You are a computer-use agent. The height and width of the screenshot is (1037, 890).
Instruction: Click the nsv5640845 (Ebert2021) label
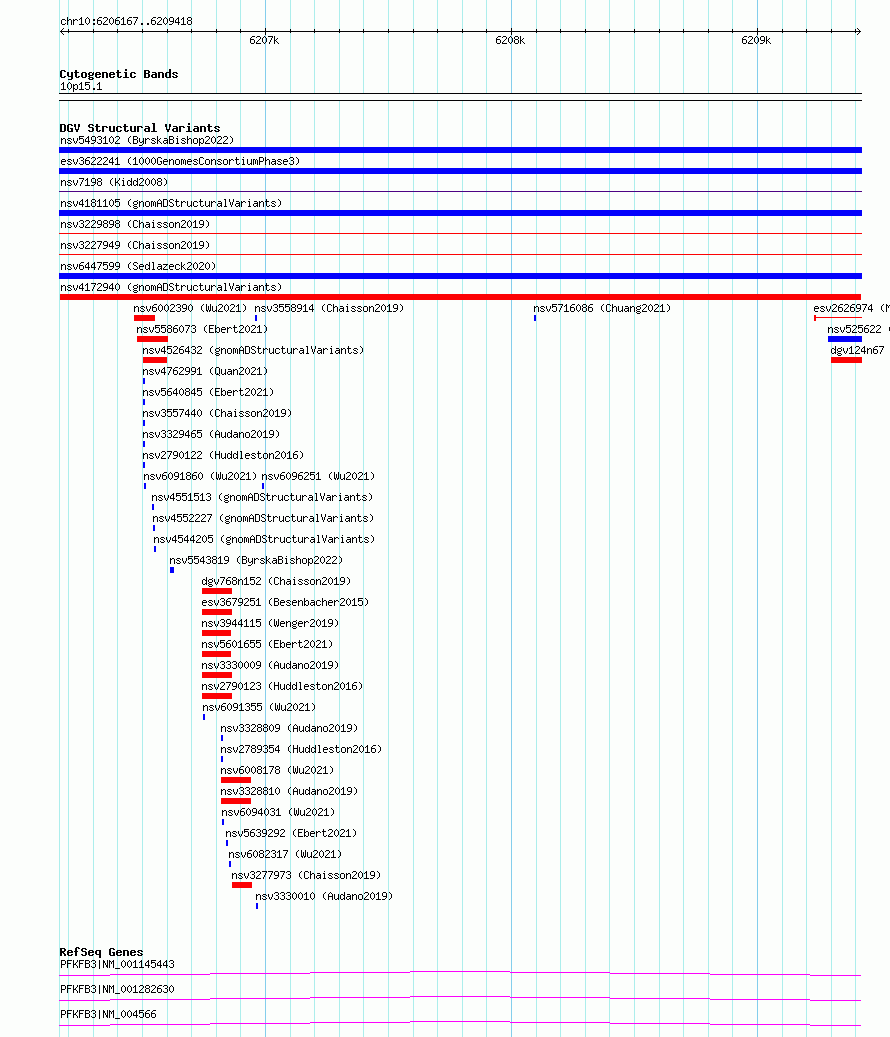pos(208,392)
